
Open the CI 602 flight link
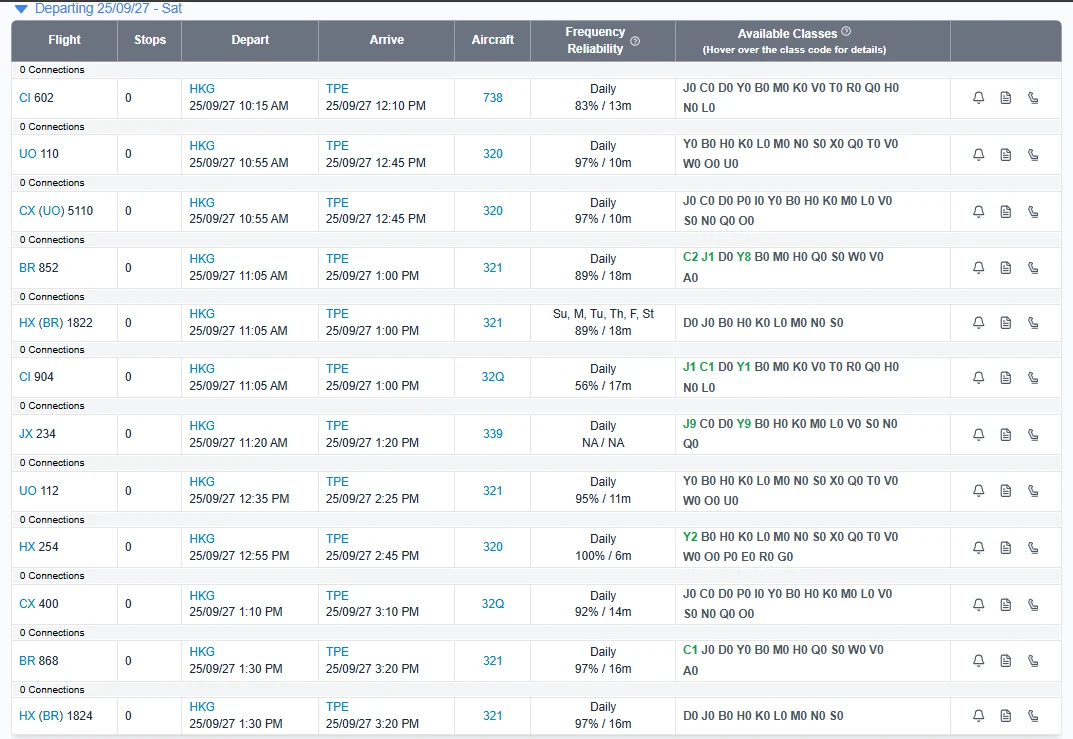click(36, 98)
